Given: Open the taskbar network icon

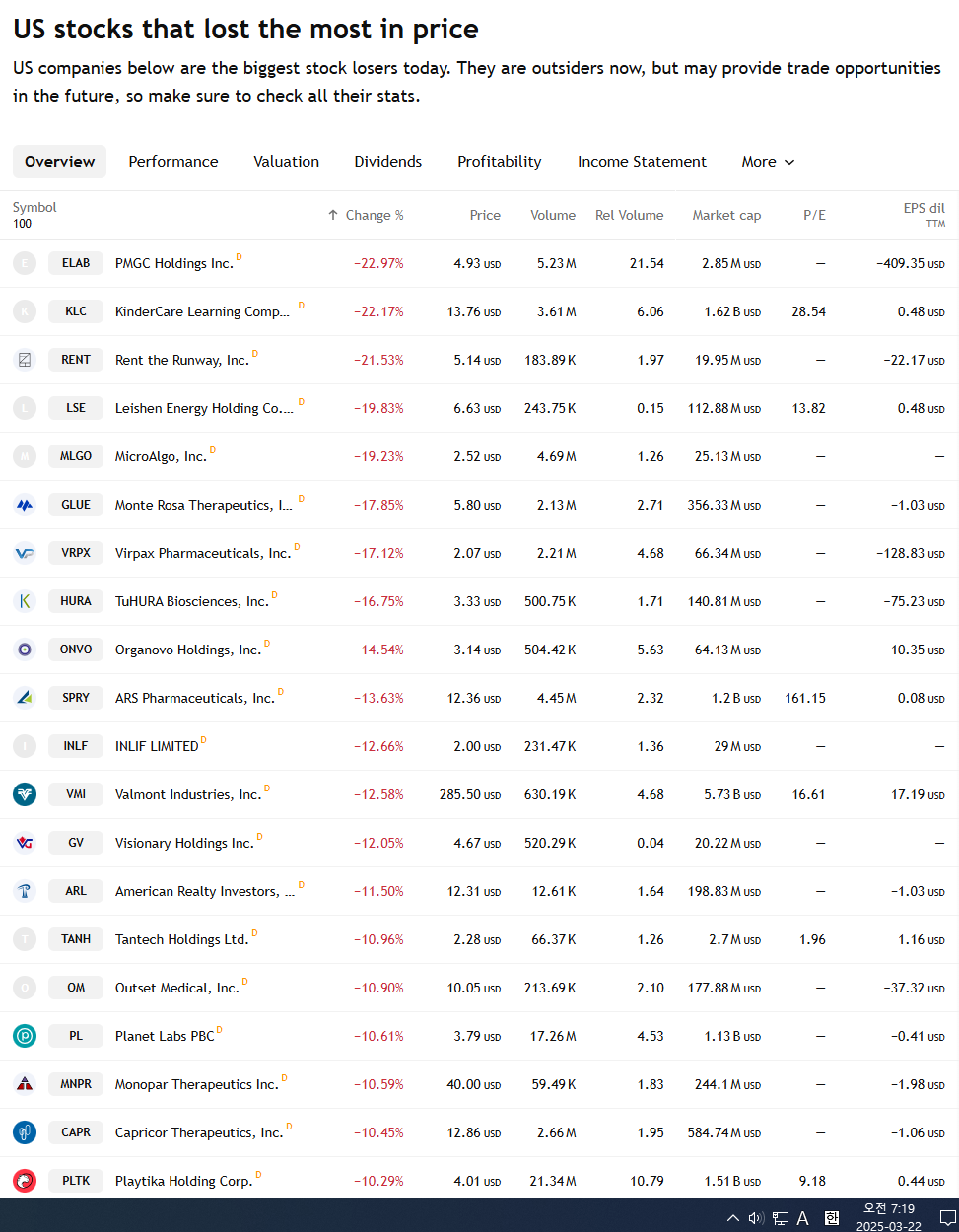Looking at the screenshot, I should click(x=781, y=1218).
